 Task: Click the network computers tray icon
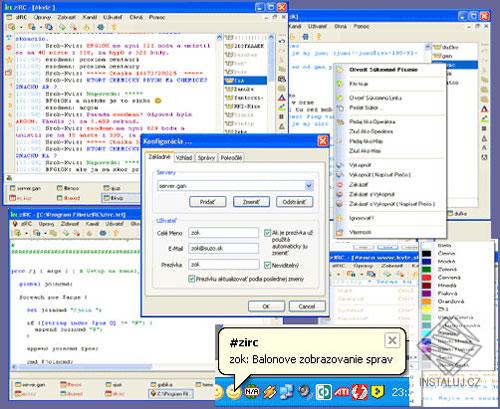pyautogui.click(x=287, y=392)
